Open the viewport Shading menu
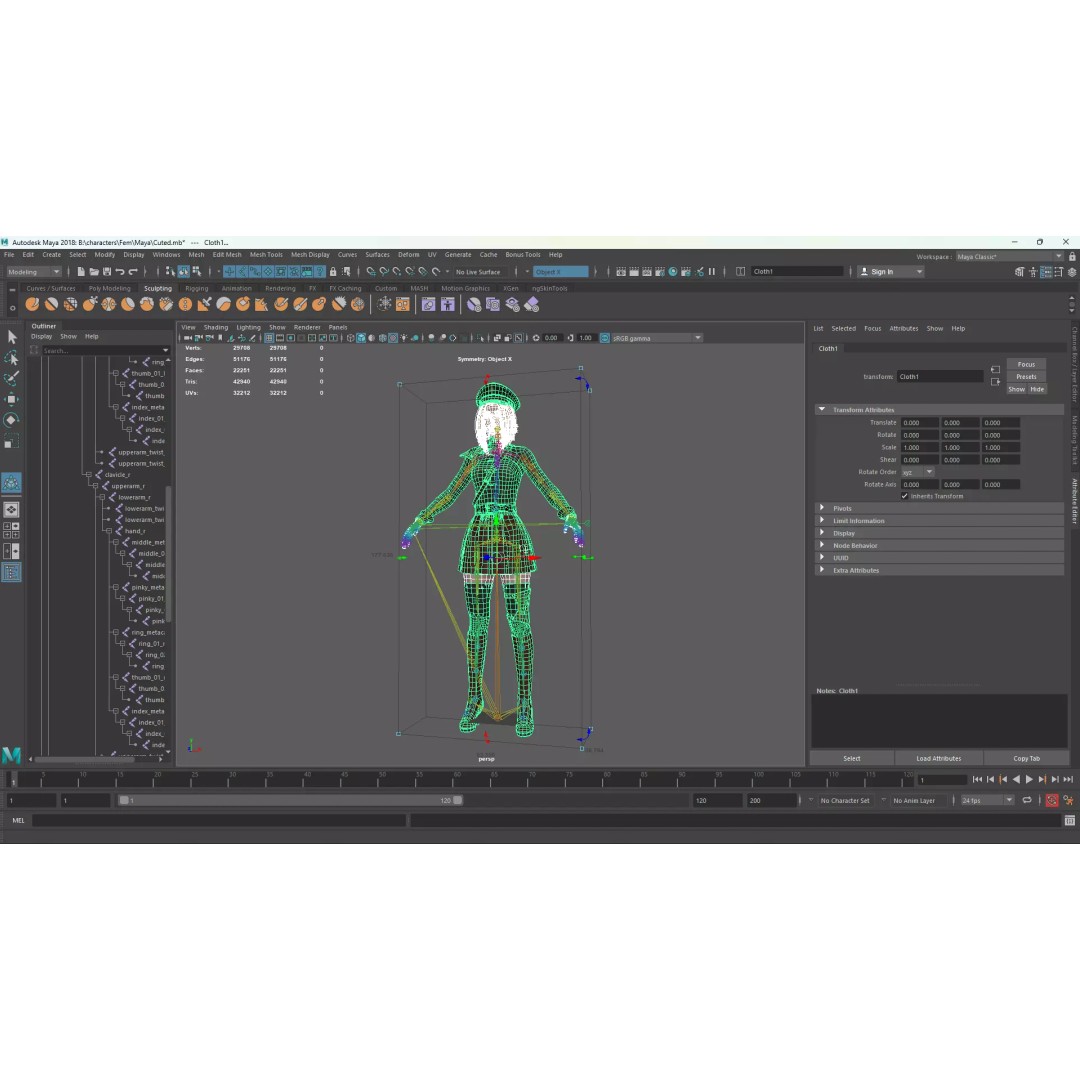This screenshot has height=1080, width=1080. point(216,328)
